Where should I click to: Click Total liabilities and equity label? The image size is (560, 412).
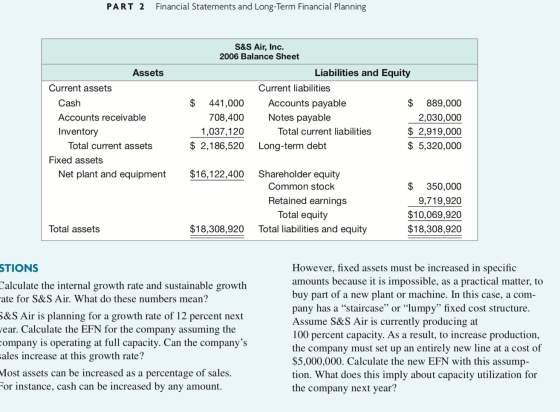coord(312,229)
